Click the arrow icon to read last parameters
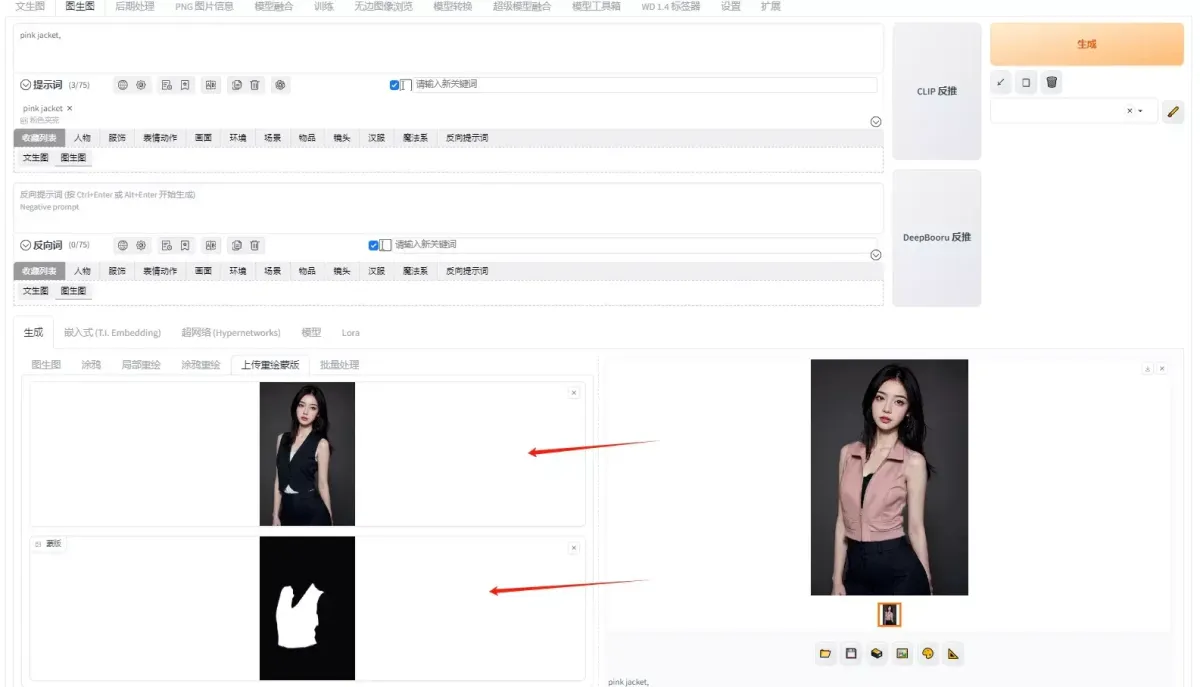Screen dimensions: 1200x687 point(1001,83)
